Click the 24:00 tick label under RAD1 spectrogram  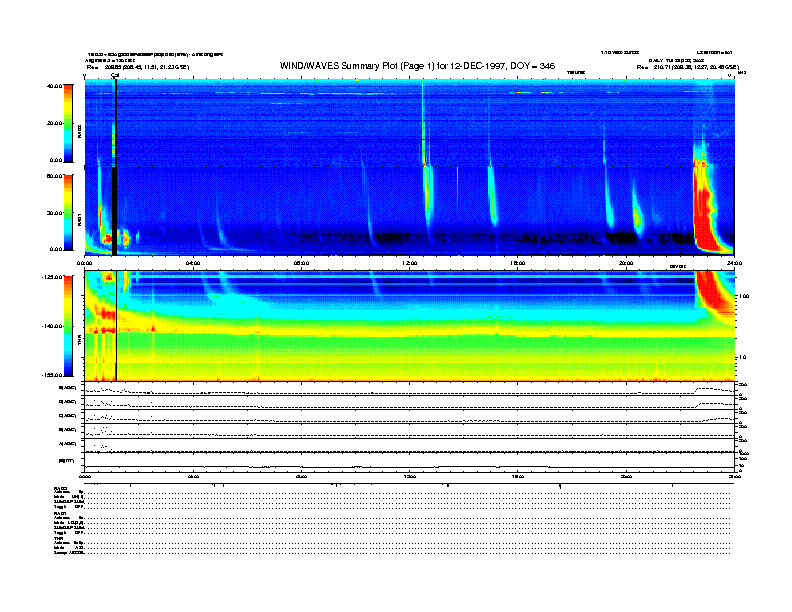point(734,263)
